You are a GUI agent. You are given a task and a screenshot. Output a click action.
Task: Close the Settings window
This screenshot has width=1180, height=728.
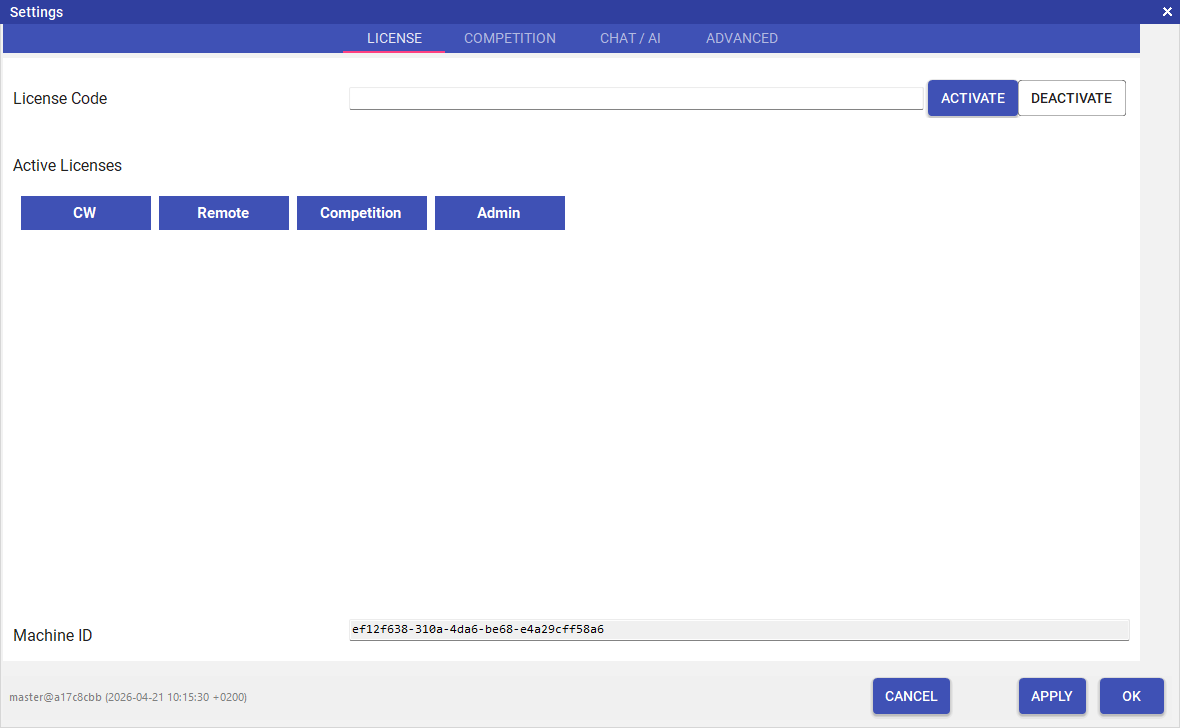[1167, 12]
